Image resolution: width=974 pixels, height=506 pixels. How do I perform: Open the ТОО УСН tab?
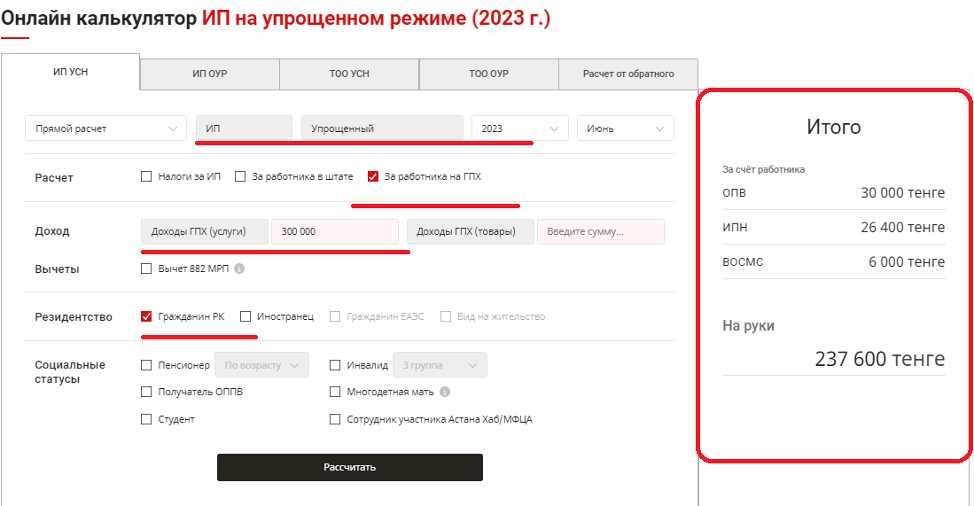349,74
